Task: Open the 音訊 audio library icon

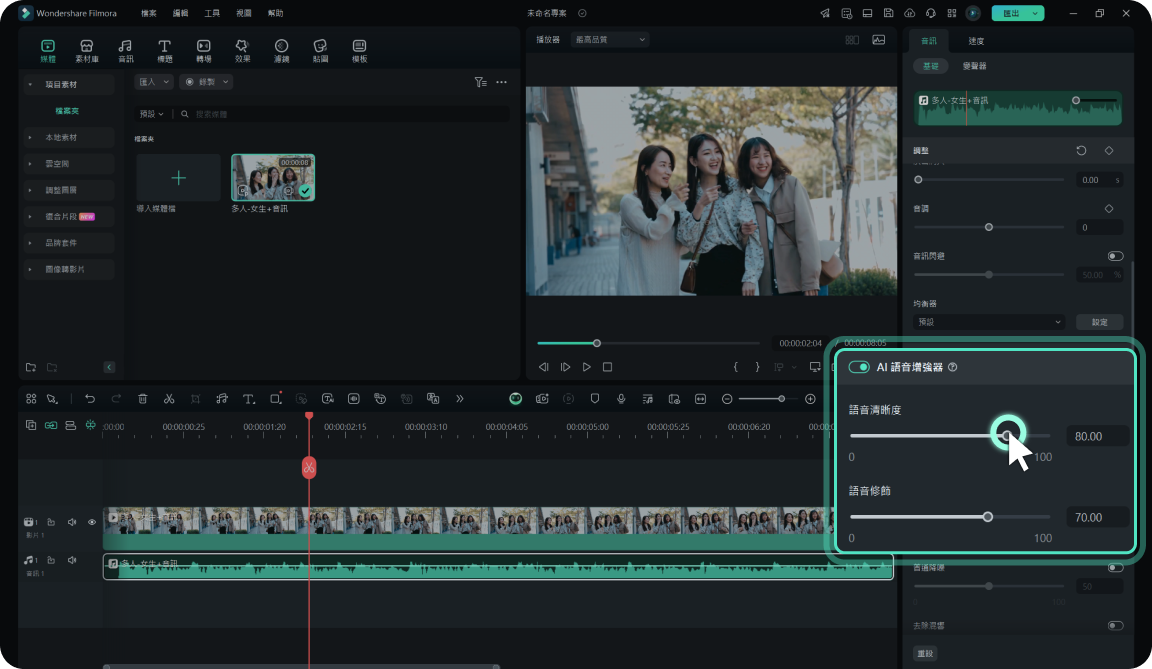Action: pyautogui.click(x=126, y=51)
